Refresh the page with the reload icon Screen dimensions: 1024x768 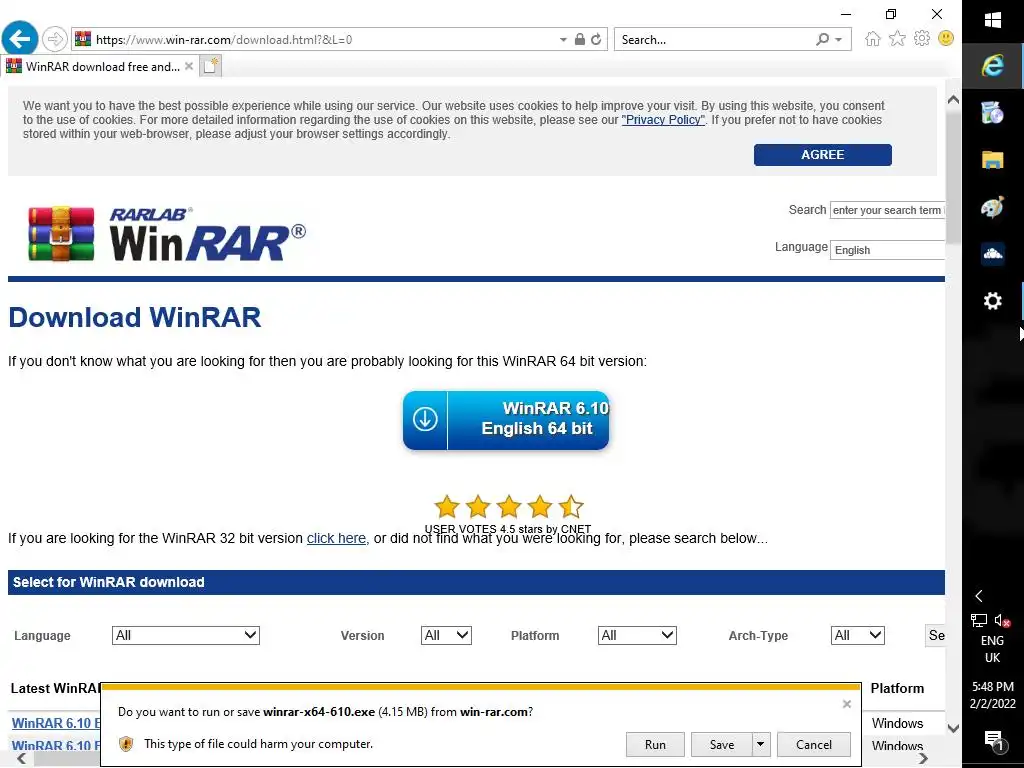[596, 39]
